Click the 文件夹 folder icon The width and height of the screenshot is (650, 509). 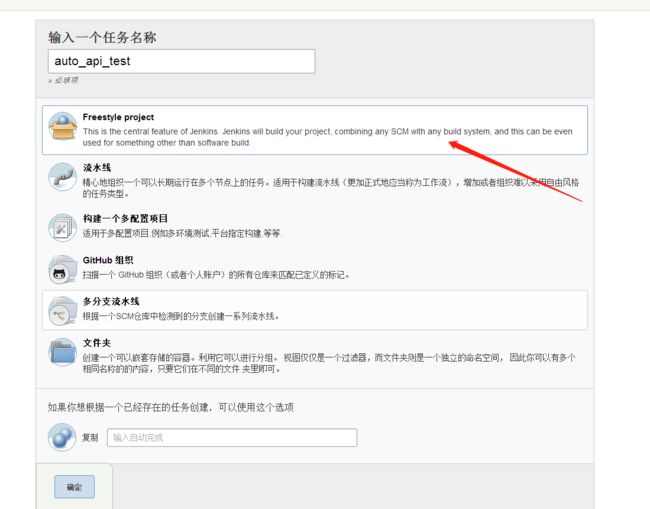click(63, 352)
